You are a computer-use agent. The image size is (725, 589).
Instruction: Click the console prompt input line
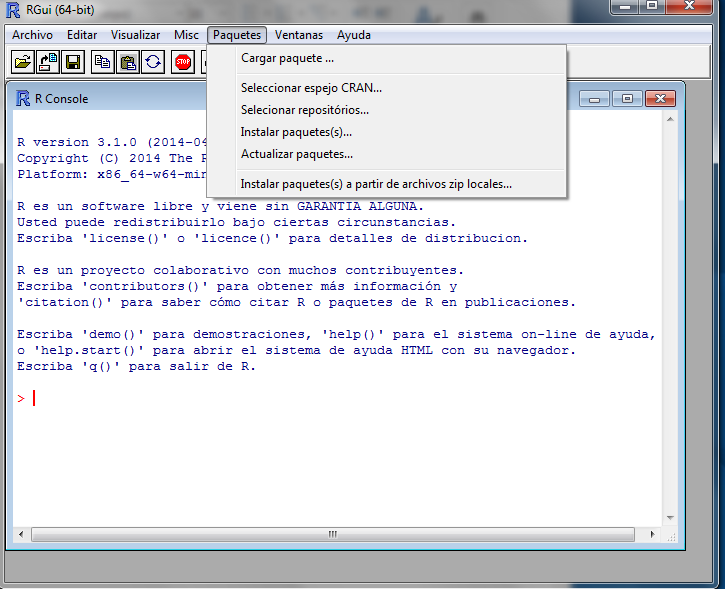[338, 399]
